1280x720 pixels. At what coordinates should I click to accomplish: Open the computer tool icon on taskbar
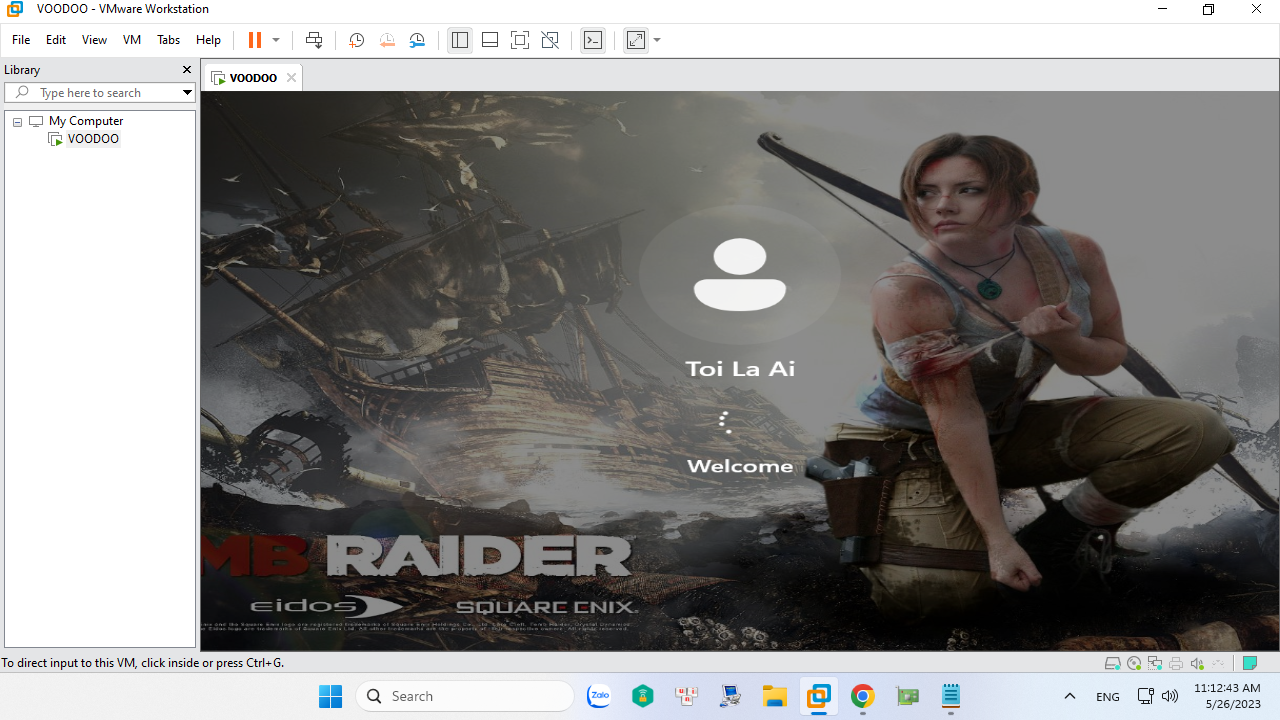click(730, 696)
